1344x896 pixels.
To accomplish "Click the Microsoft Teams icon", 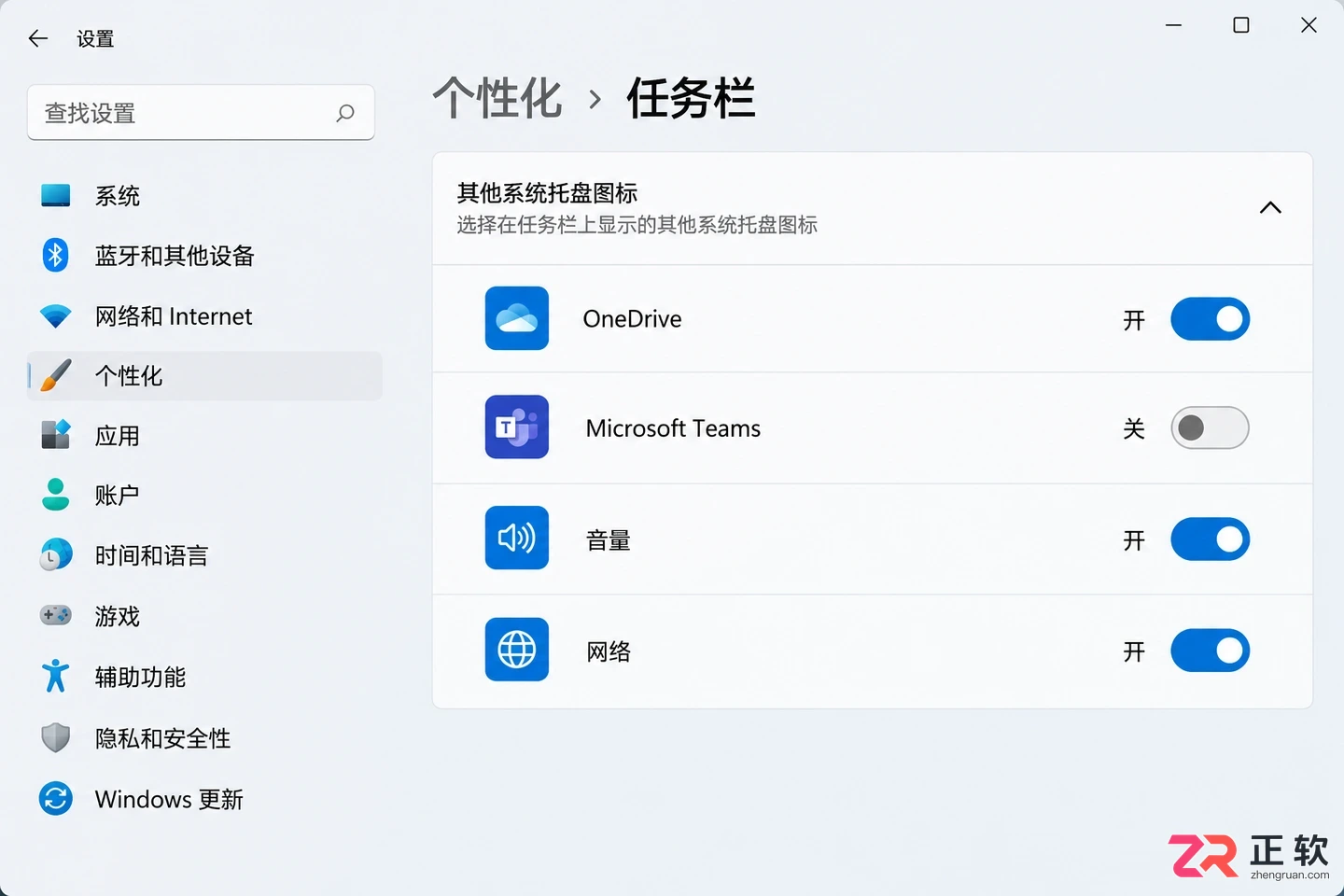I will click(x=517, y=427).
